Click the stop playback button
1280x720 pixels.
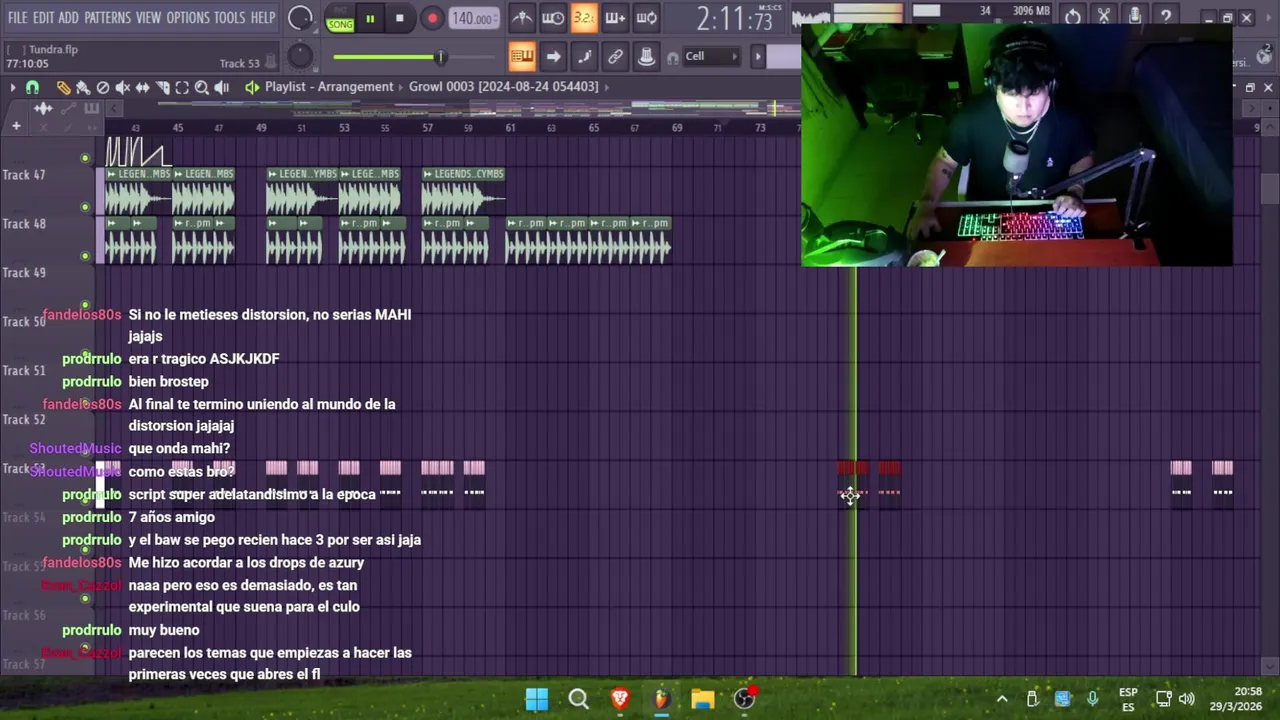click(399, 19)
